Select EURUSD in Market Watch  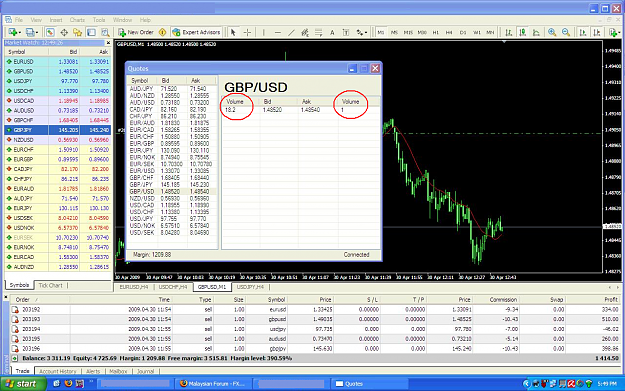pos(58,62)
